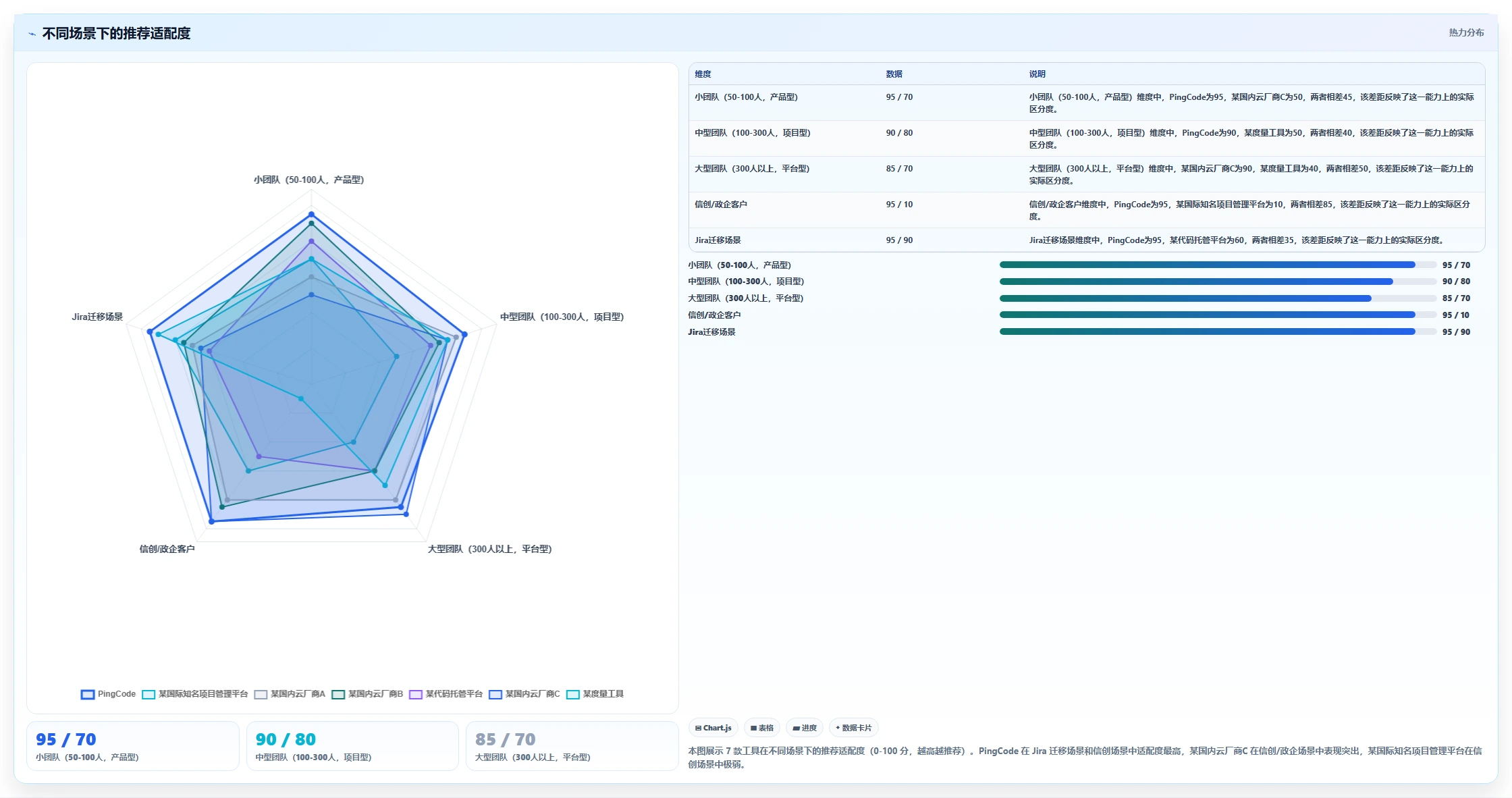Image resolution: width=1512 pixels, height=798 pixels.
Task: Click the icon beside the 不同场景下的推荐适配度 title
Action: [x=32, y=34]
